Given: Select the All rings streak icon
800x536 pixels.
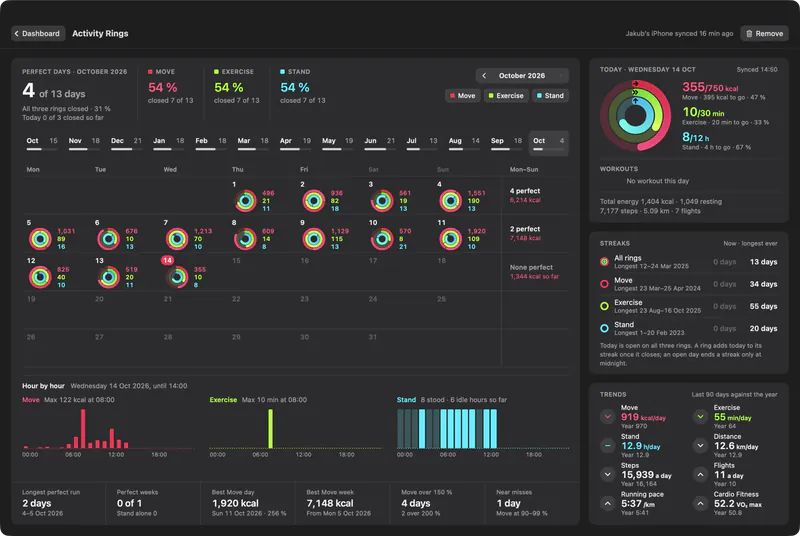Looking at the screenshot, I should (605, 262).
